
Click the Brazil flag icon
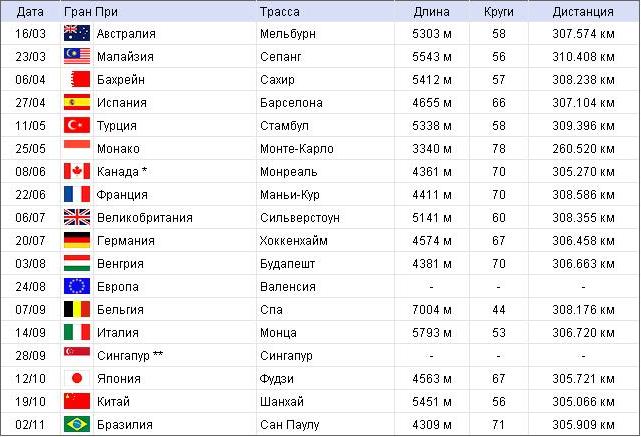[x=77, y=424]
